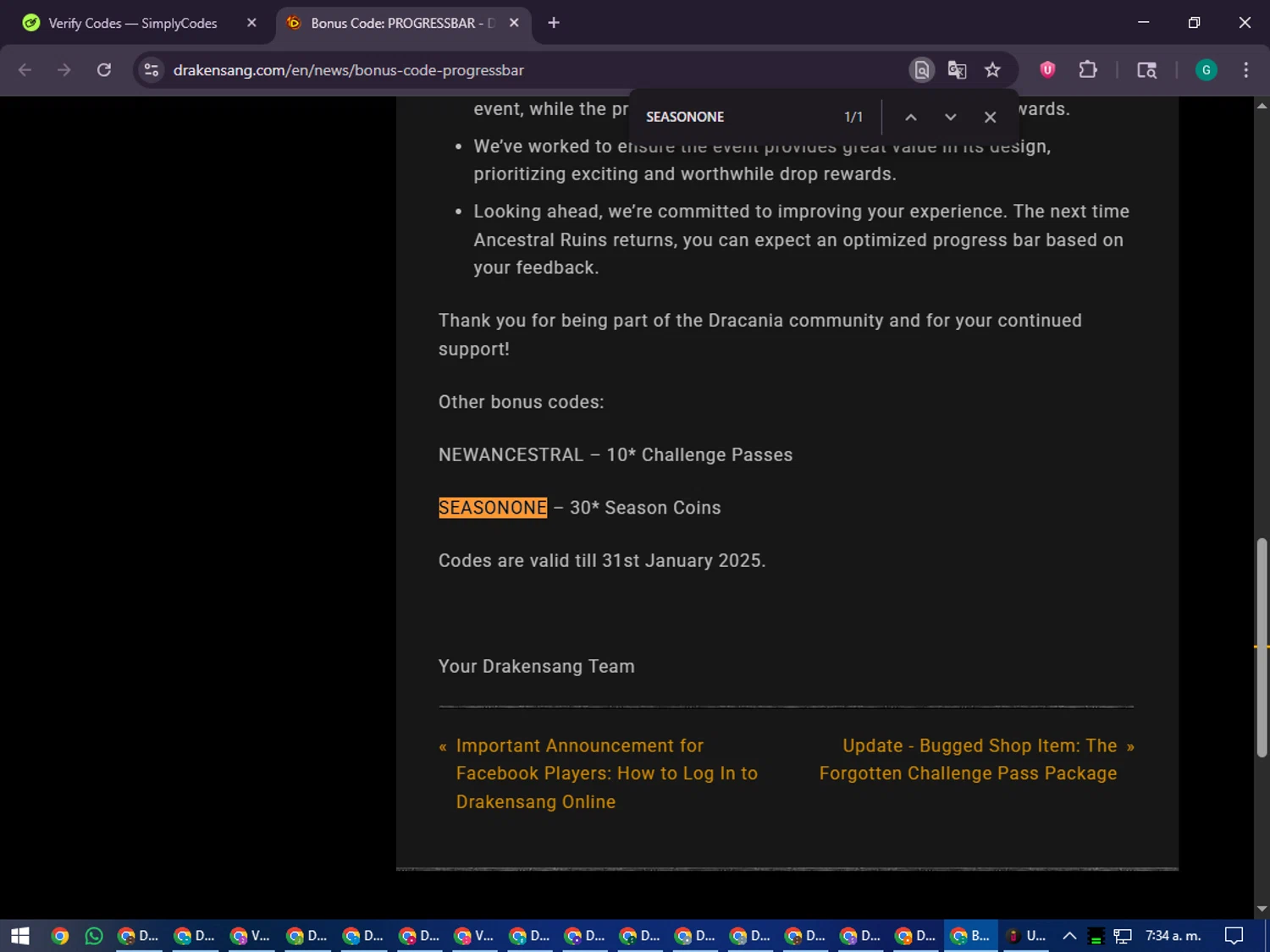This screenshot has width=1270, height=952.
Task: Close the Verify Codes — SimplyCodes tab
Action: (251, 23)
